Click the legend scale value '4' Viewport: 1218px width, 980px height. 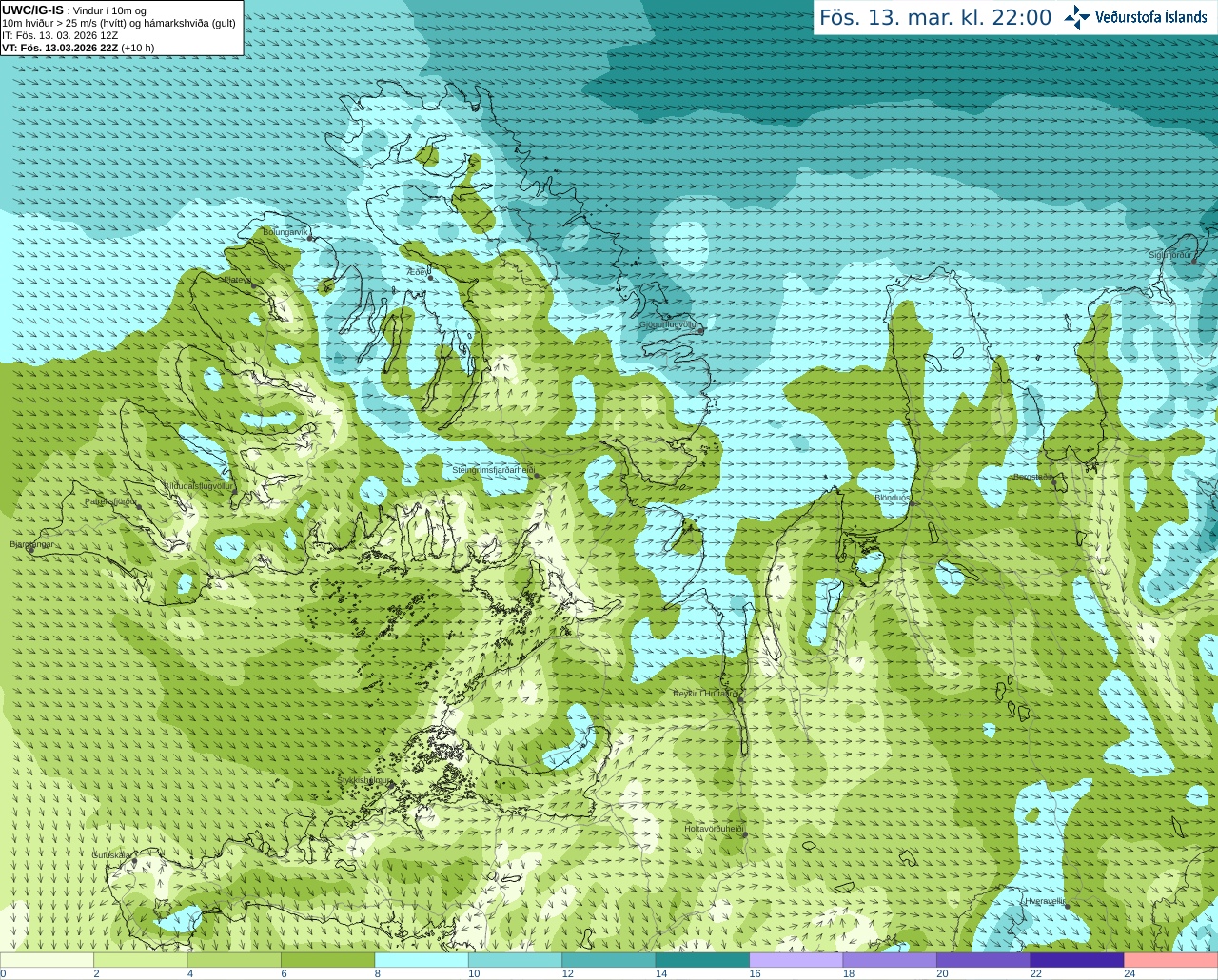coord(190,973)
